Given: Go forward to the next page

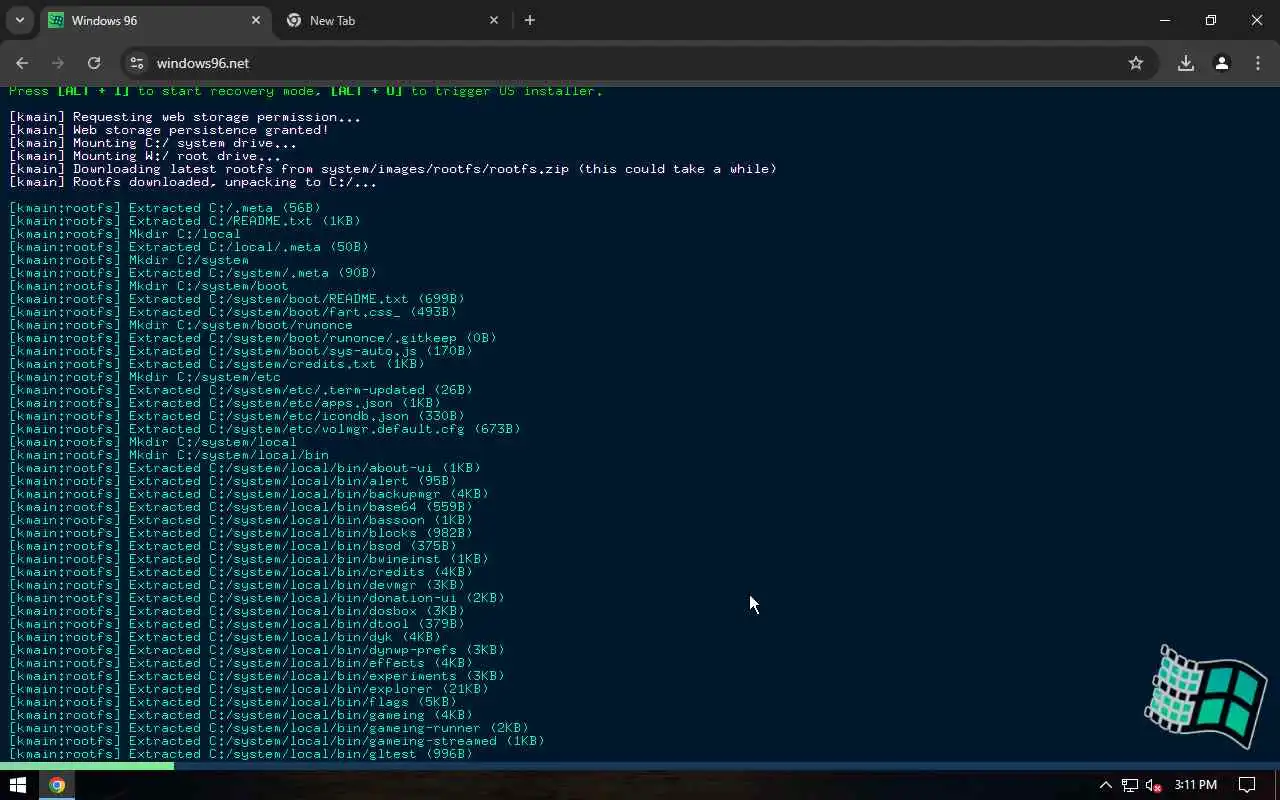Looking at the screenshot, I should coord(58,63).
